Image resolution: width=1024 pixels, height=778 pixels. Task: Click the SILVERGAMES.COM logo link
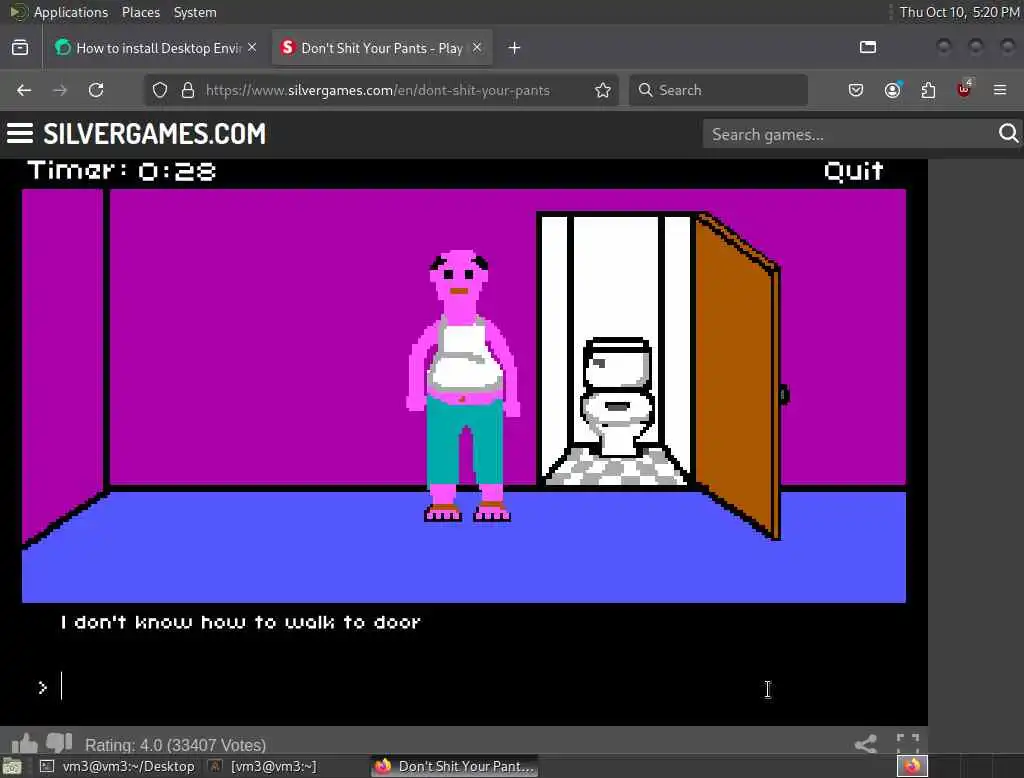pyautogui.click(x=155, y=134)
